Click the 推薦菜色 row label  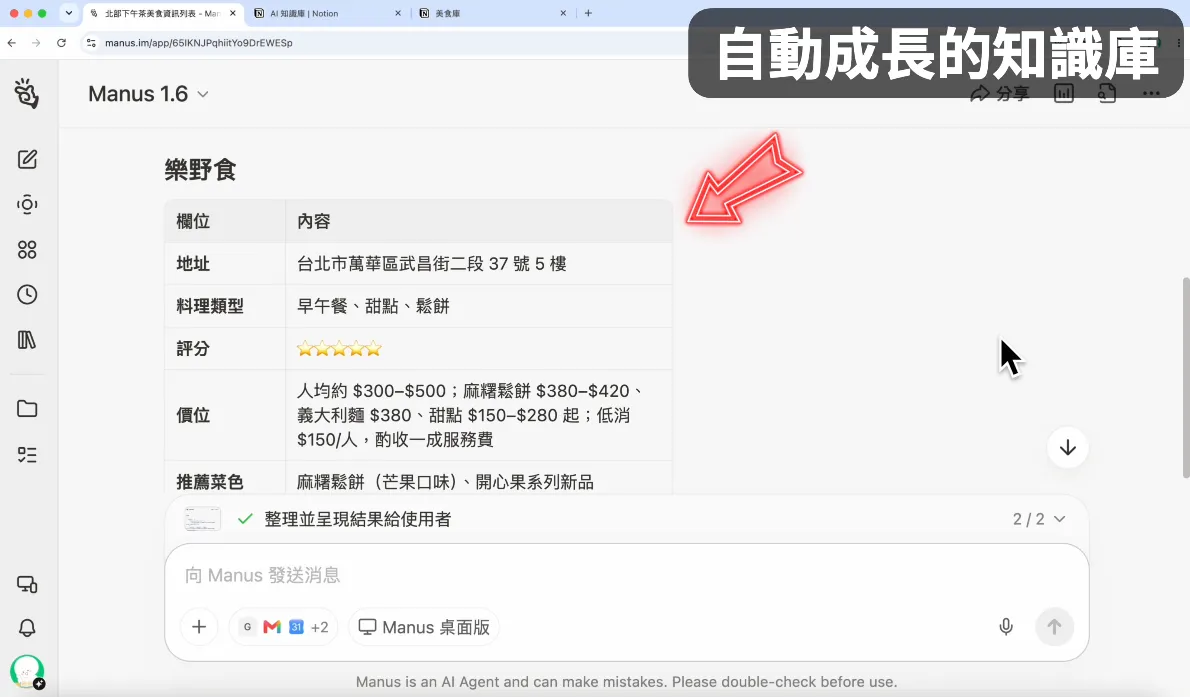pyautogui.click(x=209, y=482)
